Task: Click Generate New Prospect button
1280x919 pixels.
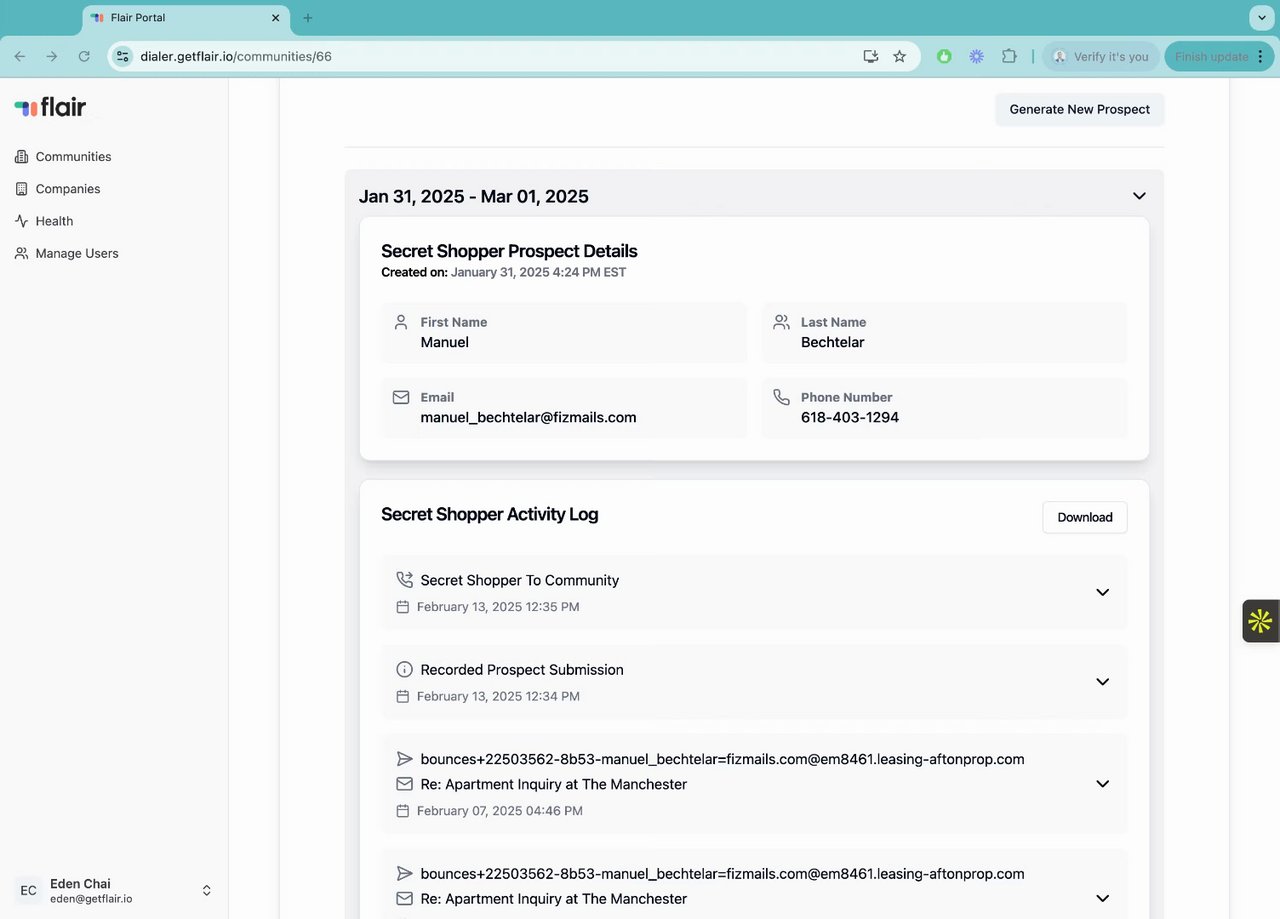Action: (x=1079, y=109)
